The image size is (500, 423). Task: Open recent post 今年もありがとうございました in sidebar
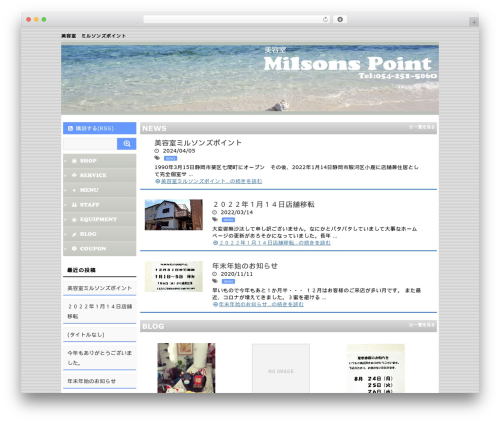point(100,357)
